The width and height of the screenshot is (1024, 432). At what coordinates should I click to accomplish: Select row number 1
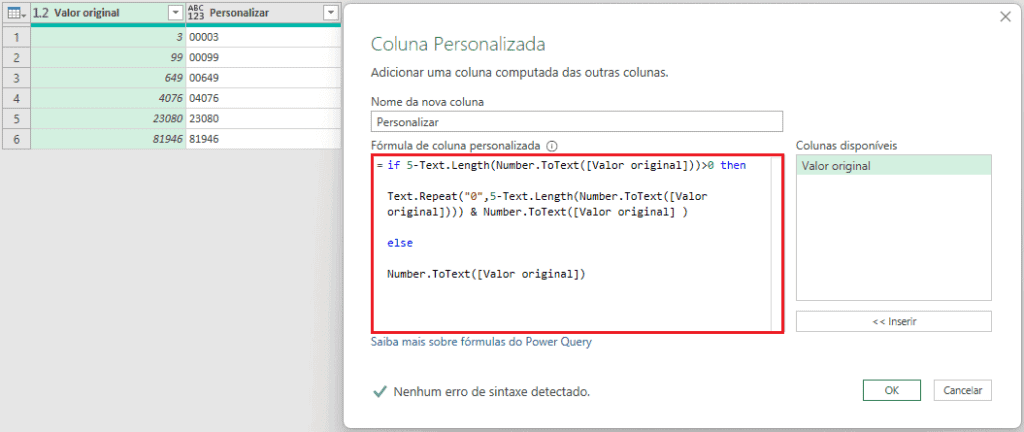tap(16, 37)
